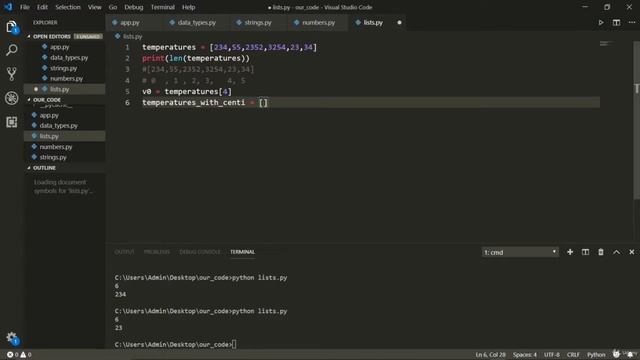The height and width of the screenshot is (360, 640).
Task: Click the warnings count in status bar
Action: point(26,355)
